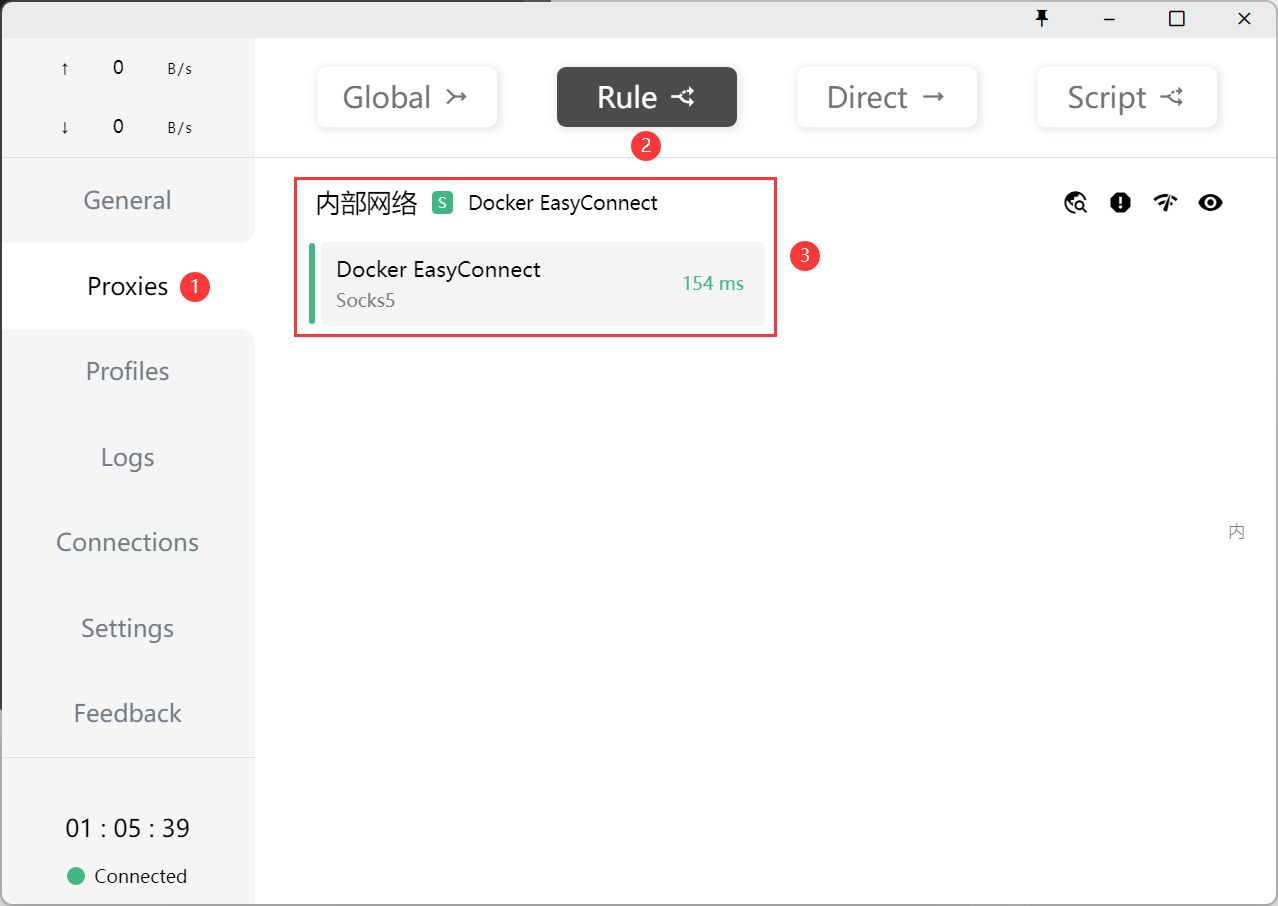This screenshot has width=1278, height=906.
Task: Click the Connected status label
Action: (141, 876)
